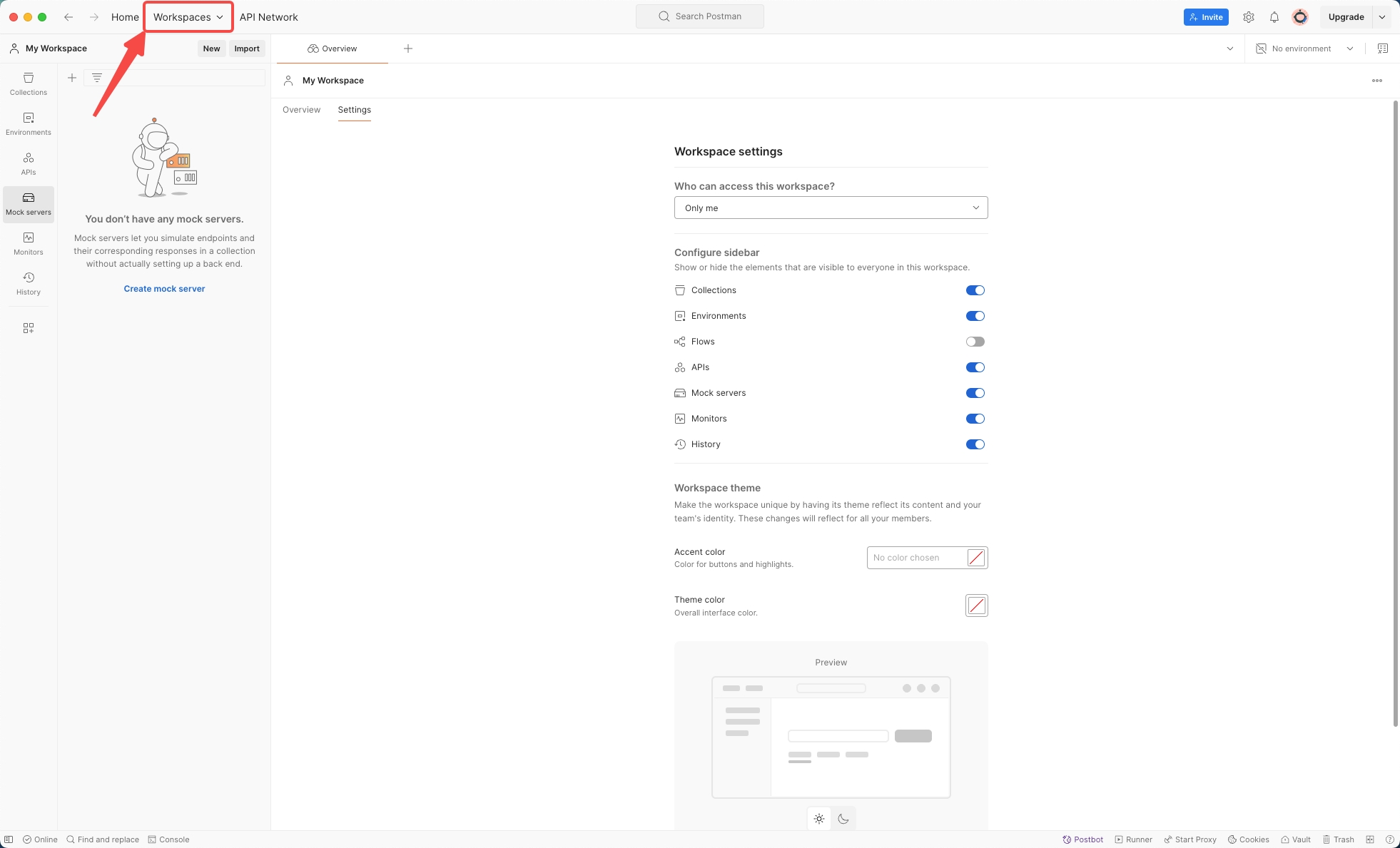Open the settings gear icon

(x=1249, y=17)
